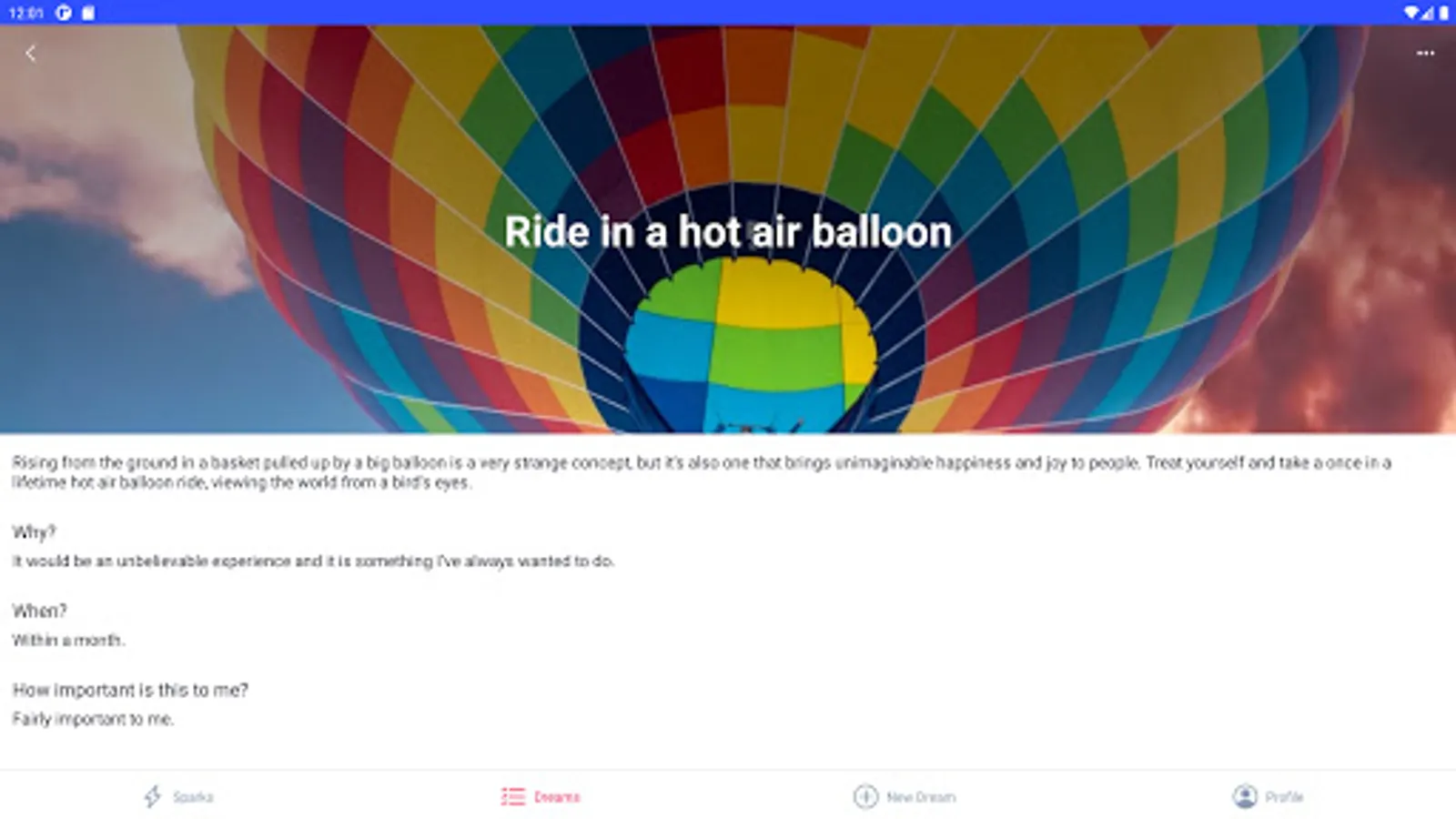The image size is (1456, 819).
Task: Switch to the Dreams tab label
Action: pos(557,797)
